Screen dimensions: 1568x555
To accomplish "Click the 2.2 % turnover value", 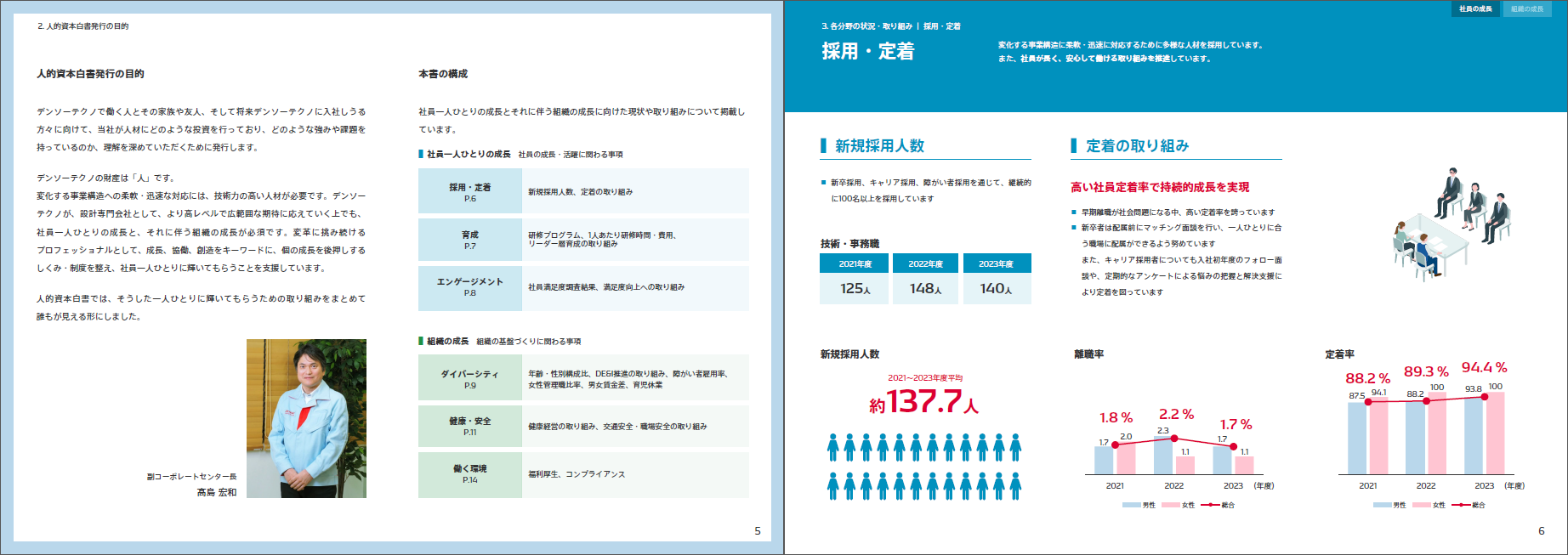I will pos(1176,415).
